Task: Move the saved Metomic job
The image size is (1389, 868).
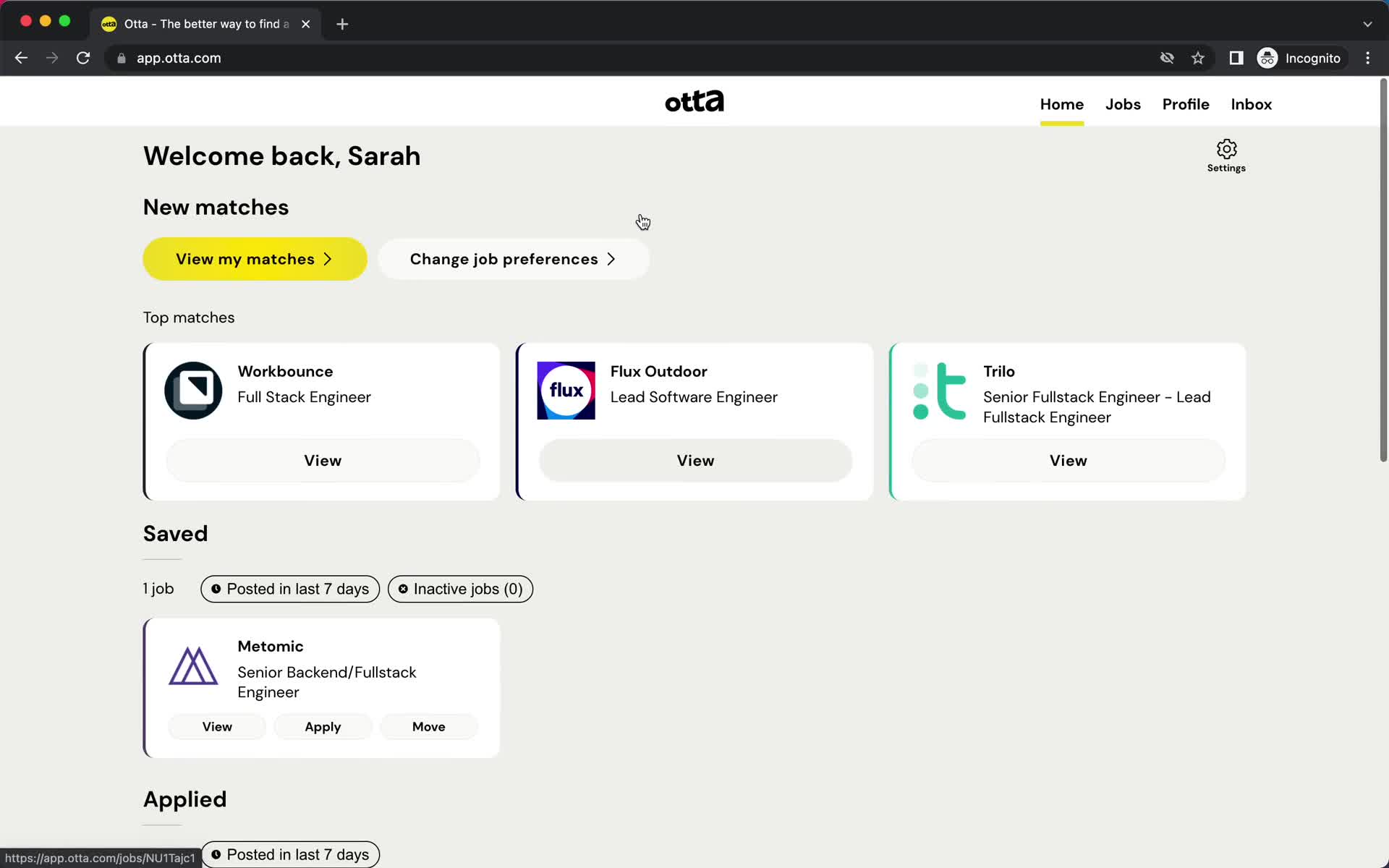Action: click(x=429, y=727)
